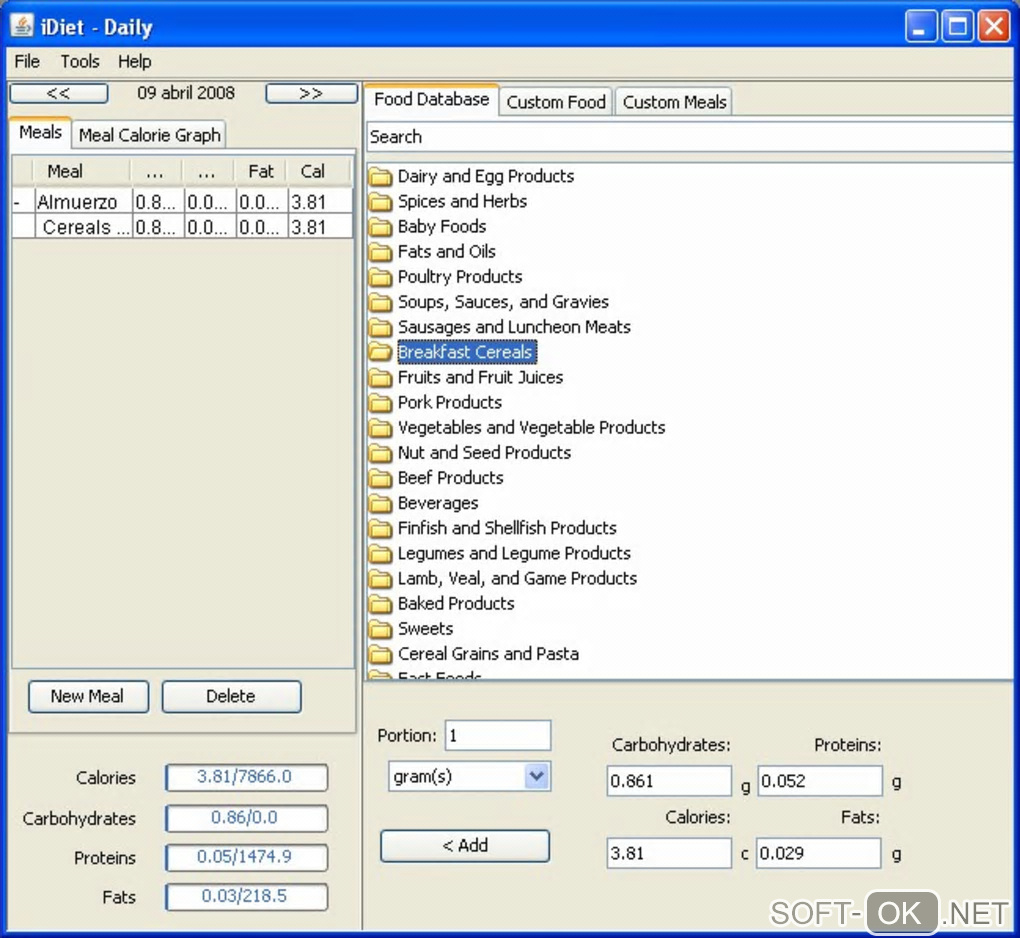
Task: Switch to the Custom Food tab
Action: [x=556, y=102]
